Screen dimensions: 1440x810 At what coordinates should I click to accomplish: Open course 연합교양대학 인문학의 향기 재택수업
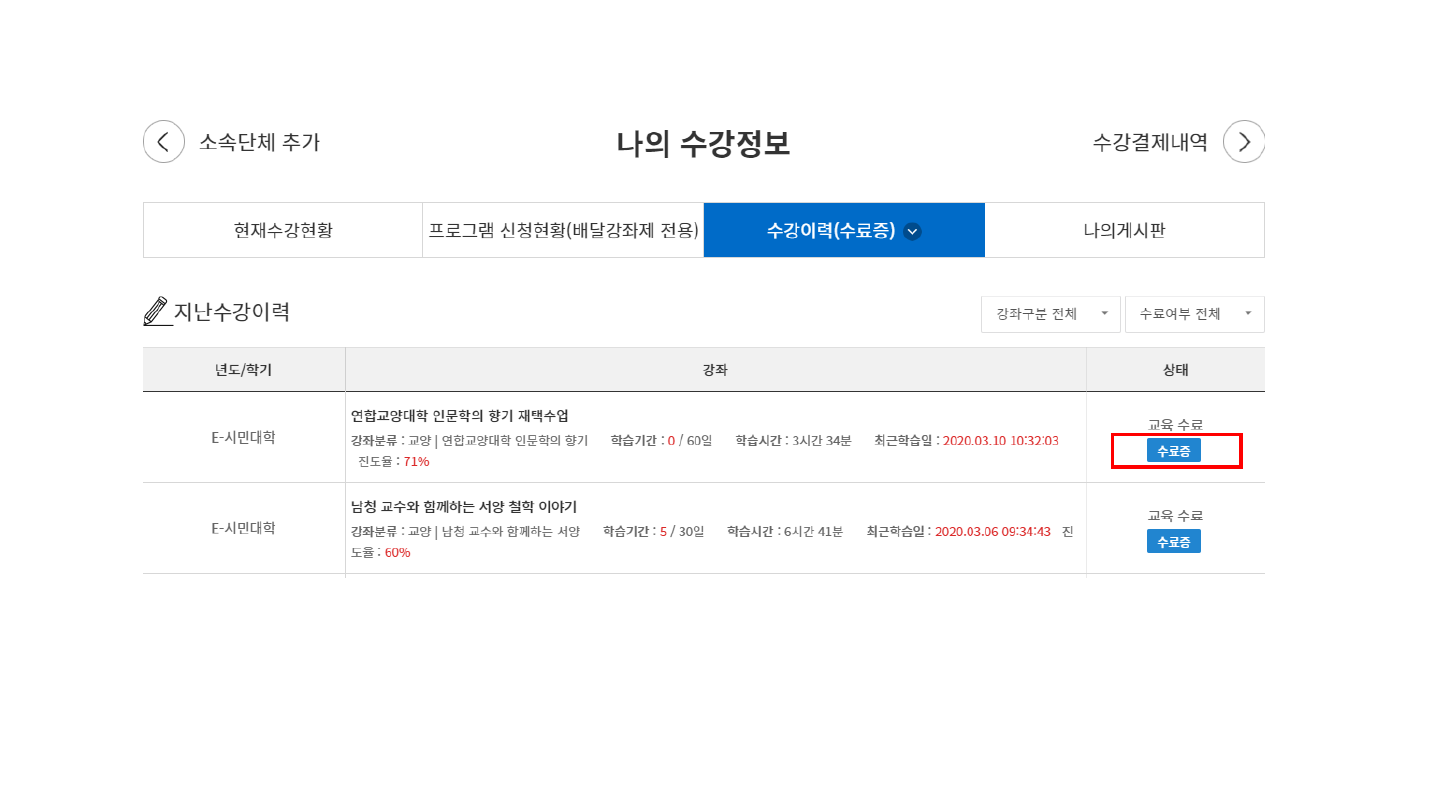click(x=459, y=416)
